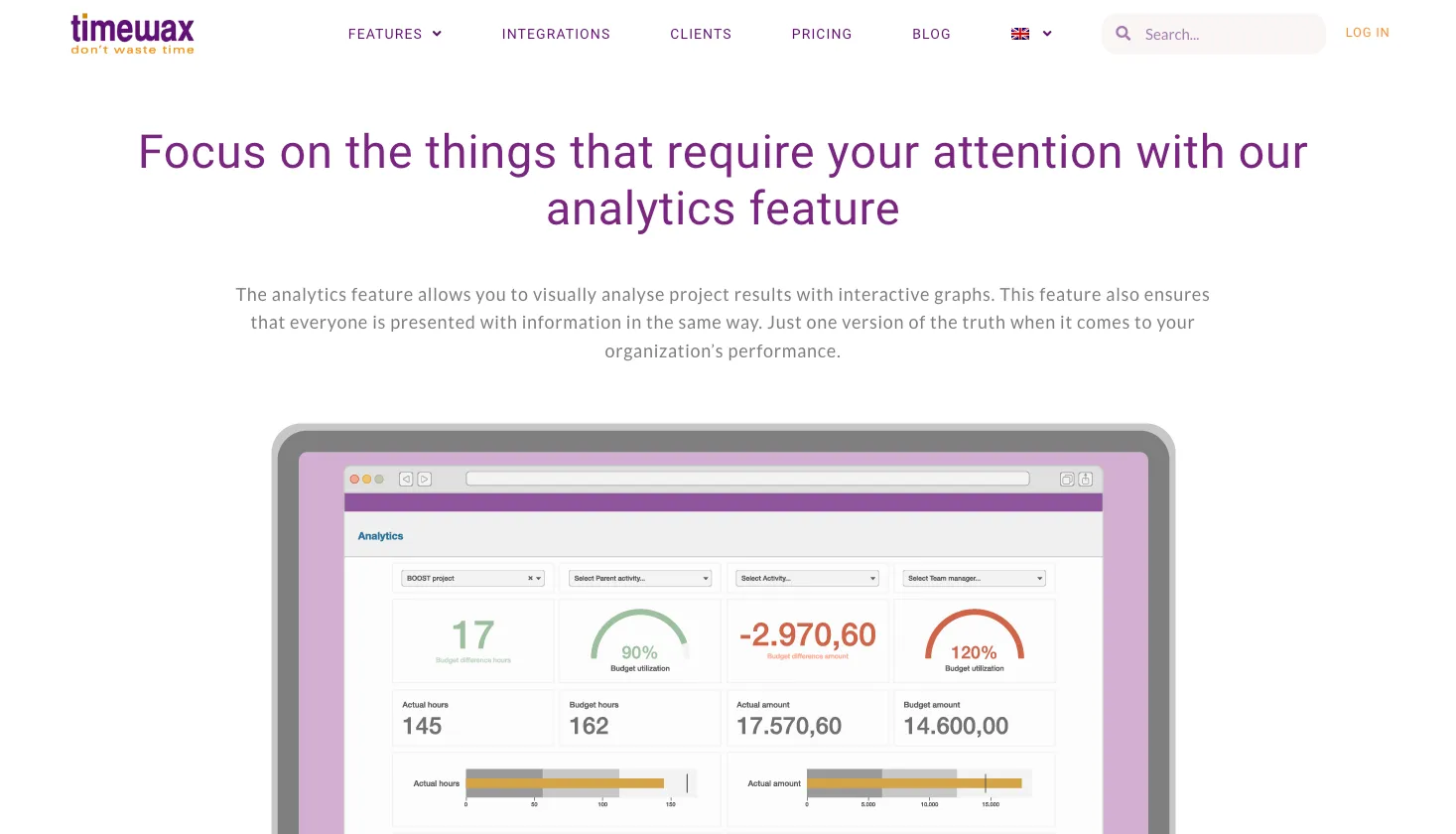Expand the language selector chevron
The width and height of the screenshot is (1456, 834).
[1047, 34]
